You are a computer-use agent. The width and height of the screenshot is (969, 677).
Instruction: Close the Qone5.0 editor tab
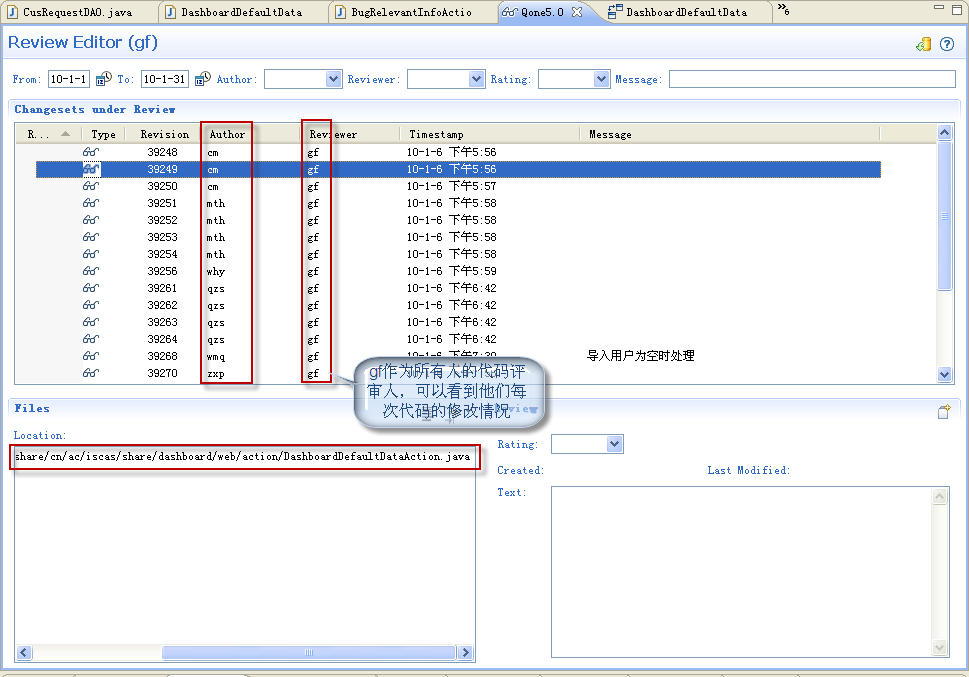(x=577, y=12)
